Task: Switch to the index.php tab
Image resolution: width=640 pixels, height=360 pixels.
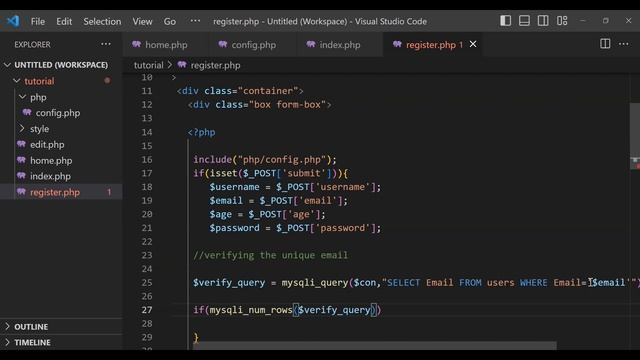Action: [x=340, y=44]
